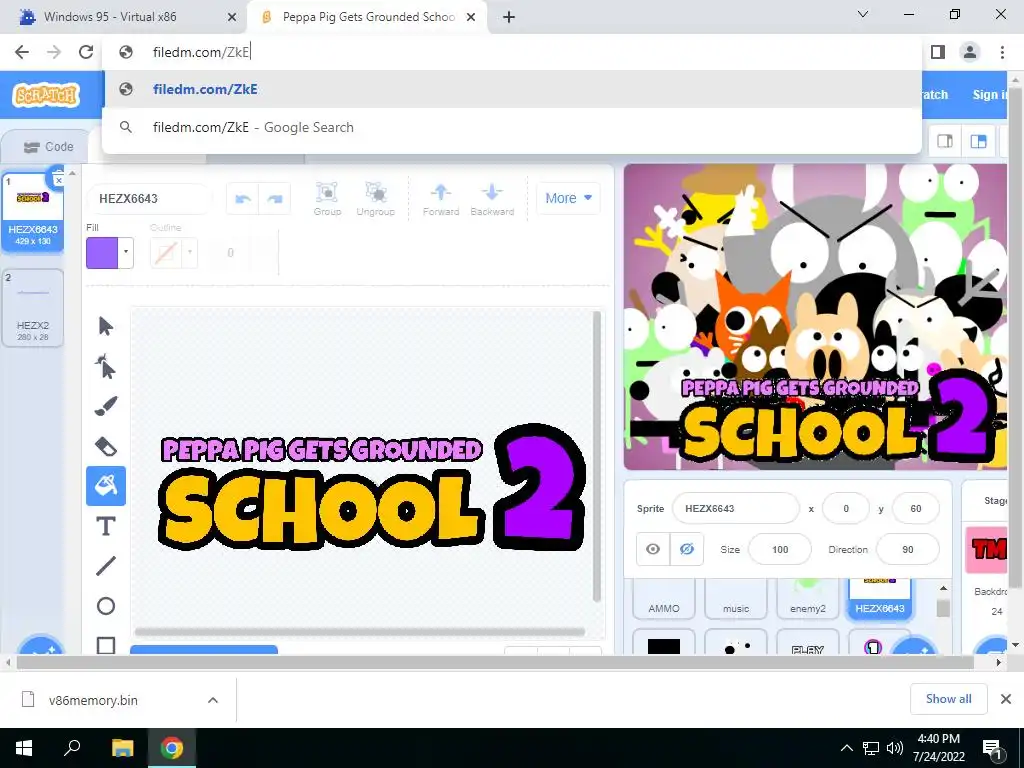Click the Ungroup icon
This screenshot has height=768, width=1024.
pyautogui.click(x=376, y=199)
